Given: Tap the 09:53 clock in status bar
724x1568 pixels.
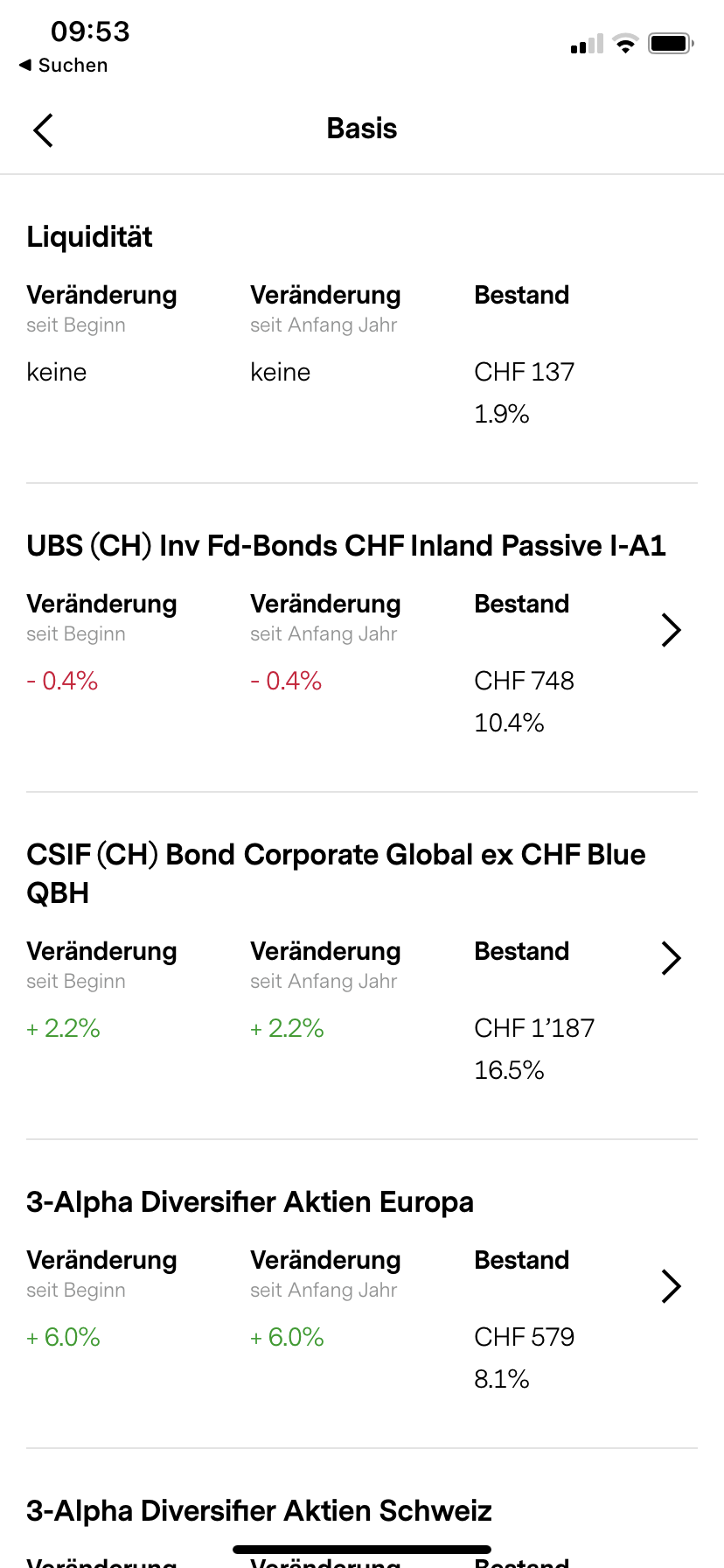Looking at the screenshot, I should click(90, 31).
